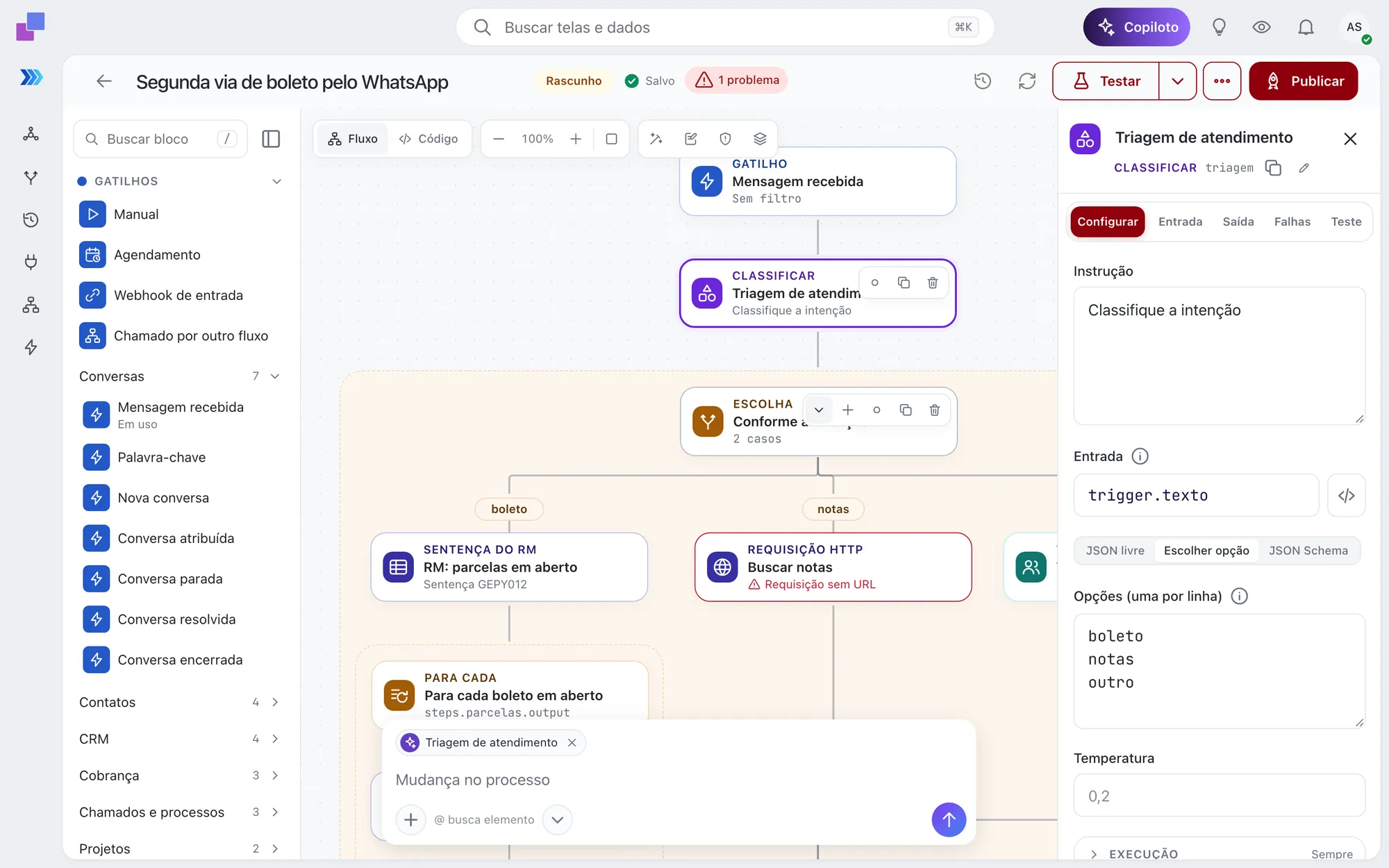Expand the Cobrança category
1389x868 pixels.
pyautogui.click(x=275, y=776)
